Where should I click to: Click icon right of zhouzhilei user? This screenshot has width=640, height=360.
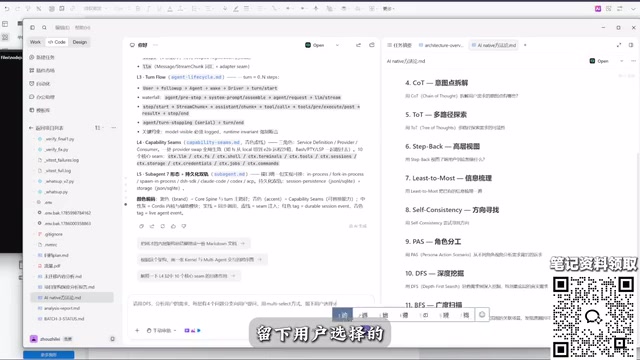pyautogui.click(x=112, y=339)
